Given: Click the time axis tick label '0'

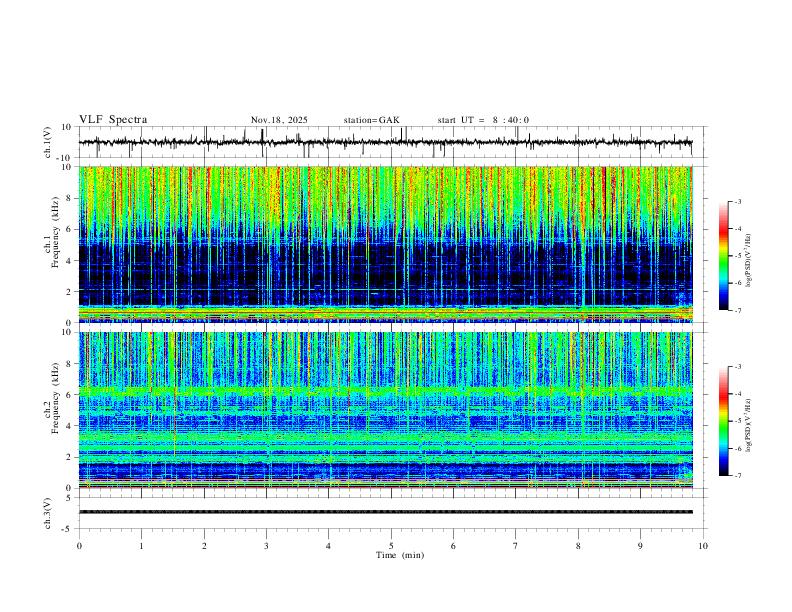Looking at the screenshot, I should [79, 546].
